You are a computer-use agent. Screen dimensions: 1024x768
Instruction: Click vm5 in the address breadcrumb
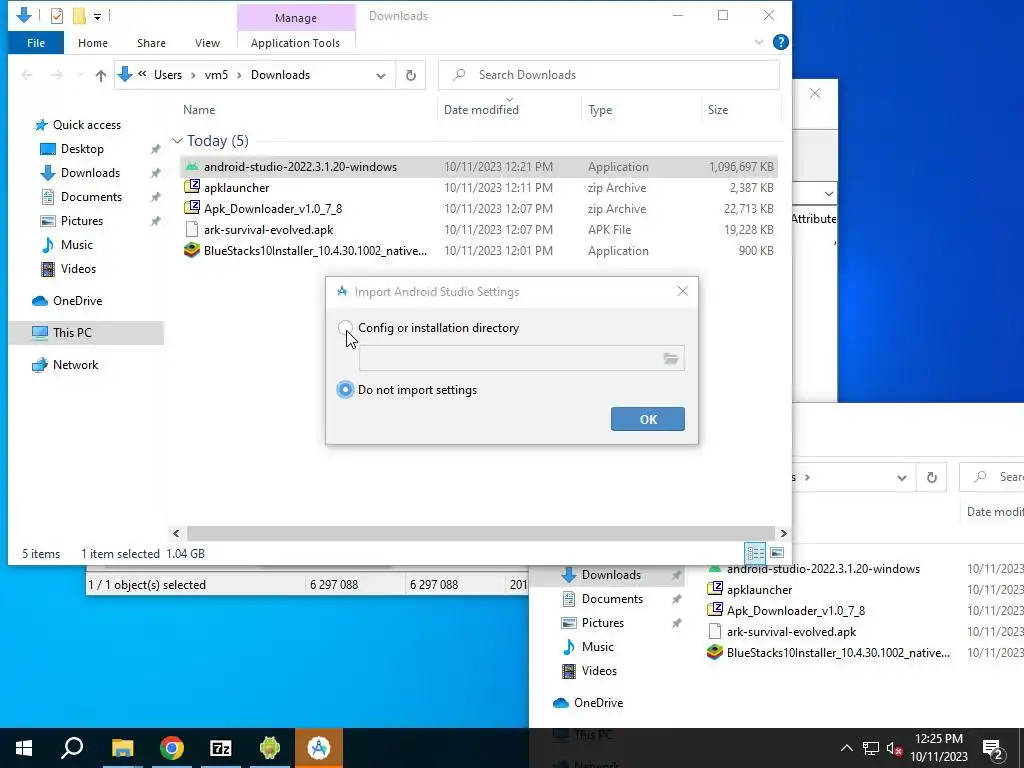click(216, 75)
